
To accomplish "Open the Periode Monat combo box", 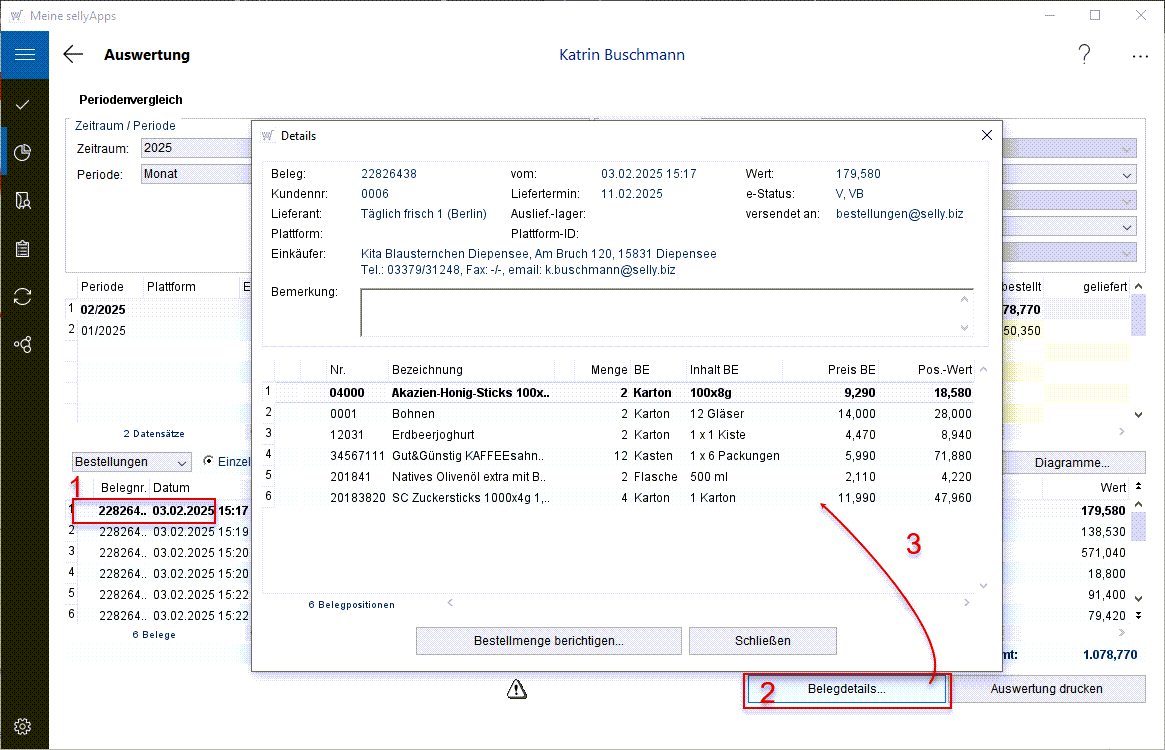I will coord(195,174).
